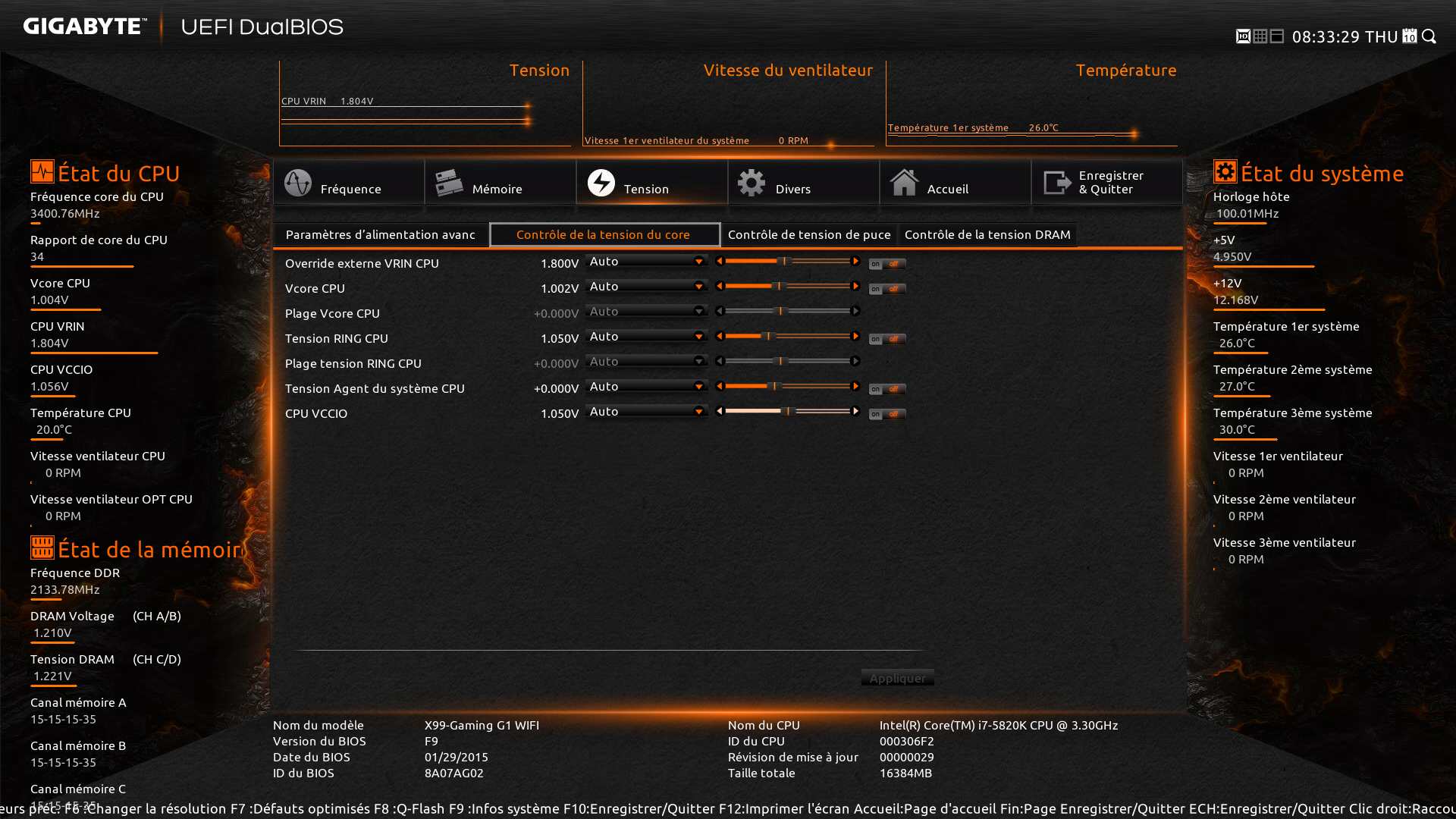Click the Tension lightning bolt icon

pos(601,183)
